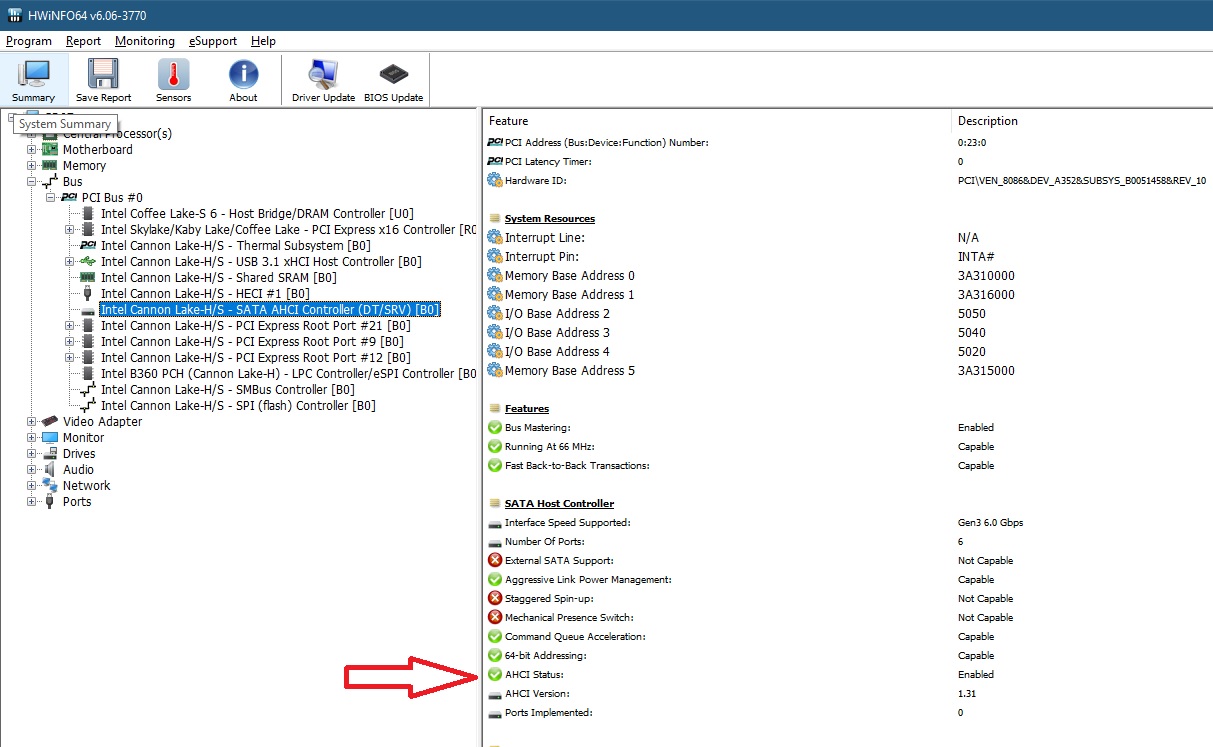Select the Host Bridge/DRAM Controller item
The height and width of the screenshot is (747, 1213).
tap(257, 213)
